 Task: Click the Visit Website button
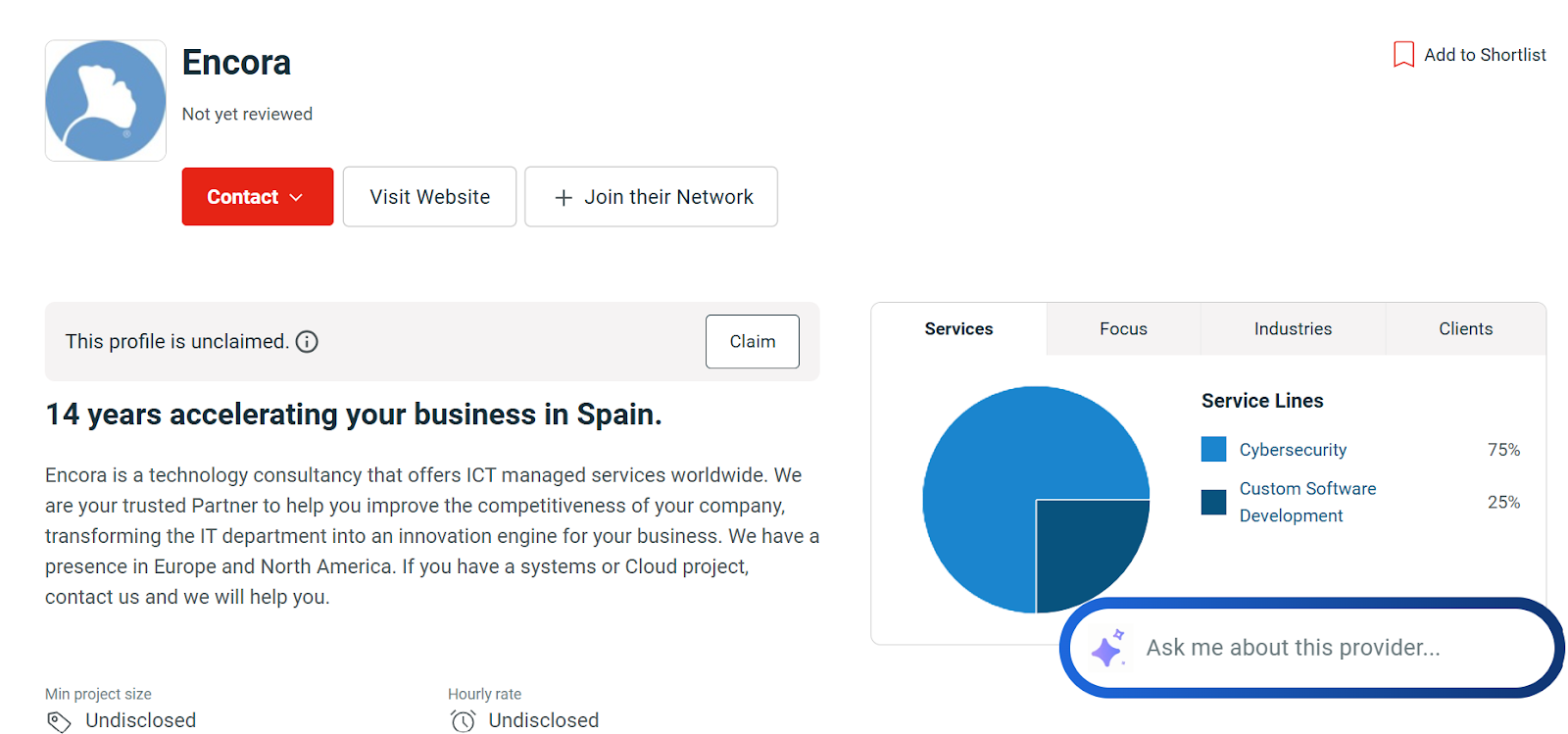(429, 197)
